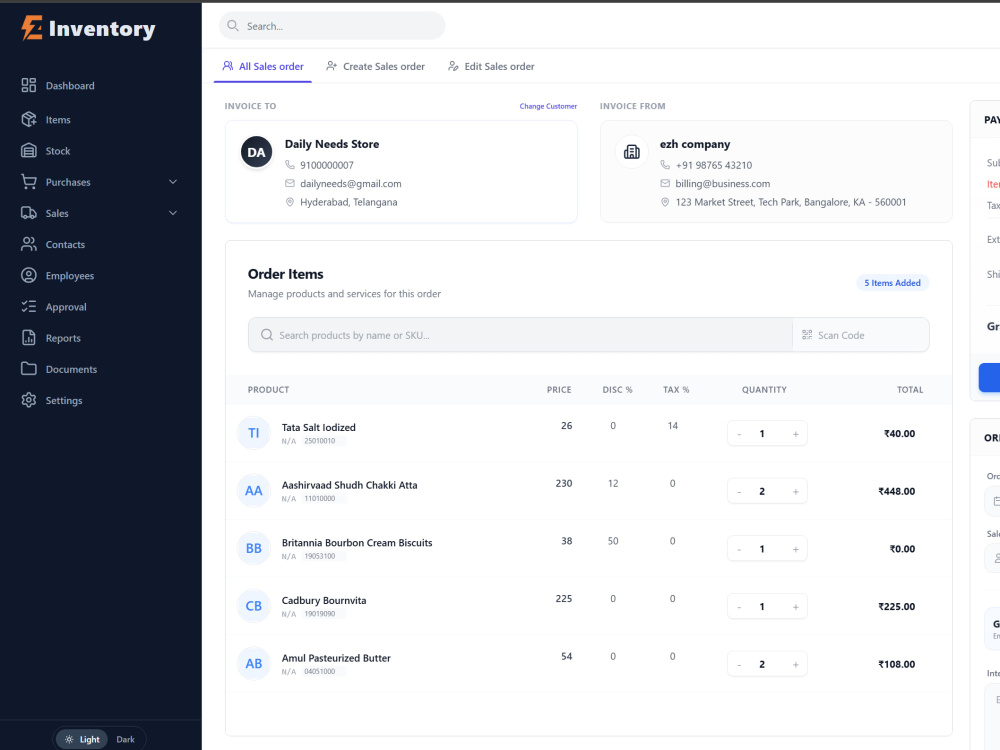
Task: Click the 5 Items Added badge
Action: (x=892, y=283)
